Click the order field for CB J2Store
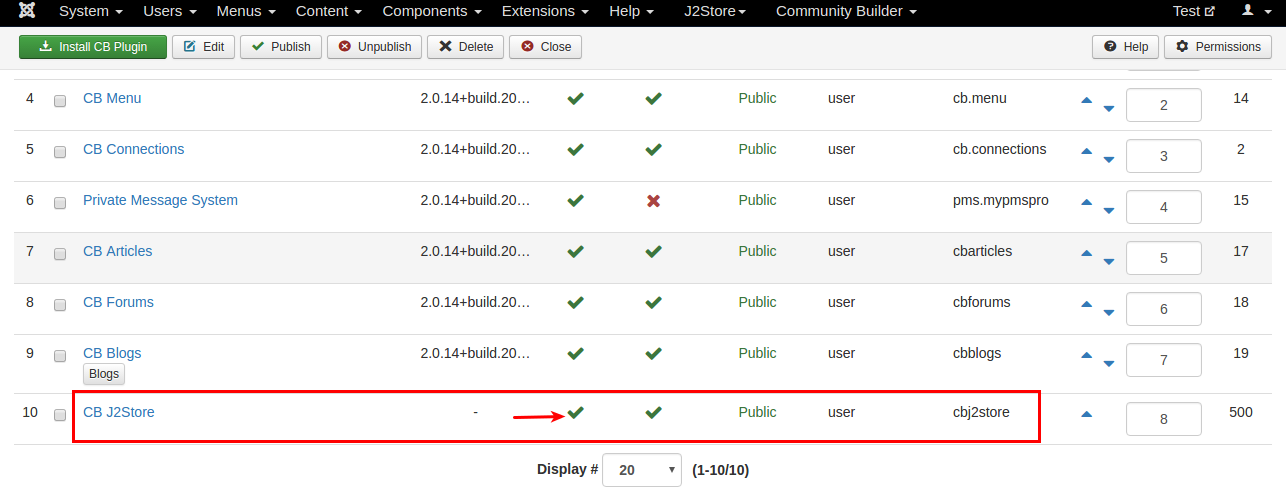Image resolution: width=1286 pixels, height=493 pixels. coord(1164,419)
